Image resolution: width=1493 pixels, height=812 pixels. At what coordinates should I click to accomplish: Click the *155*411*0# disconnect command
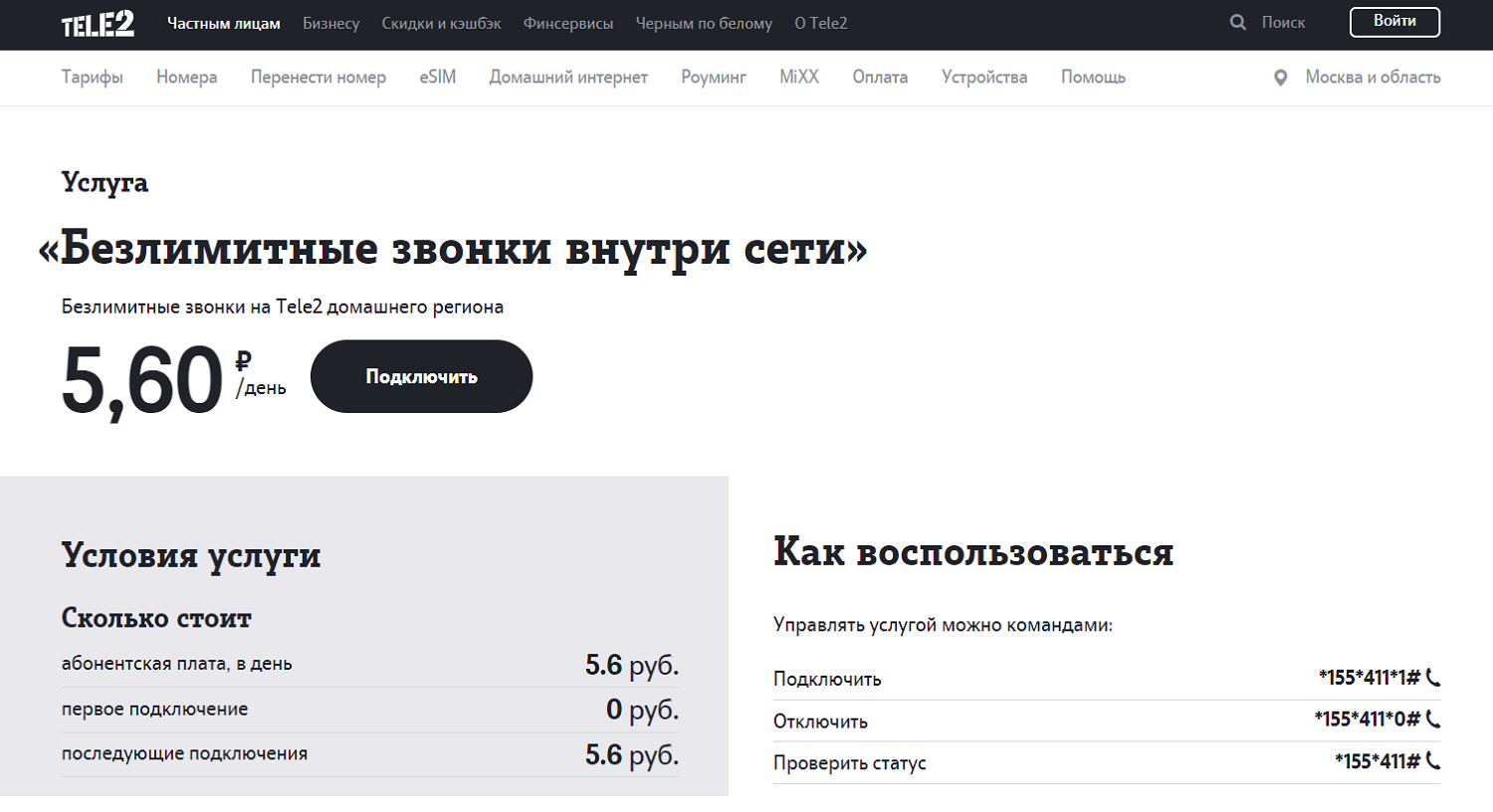click(x=1368, y=718)
